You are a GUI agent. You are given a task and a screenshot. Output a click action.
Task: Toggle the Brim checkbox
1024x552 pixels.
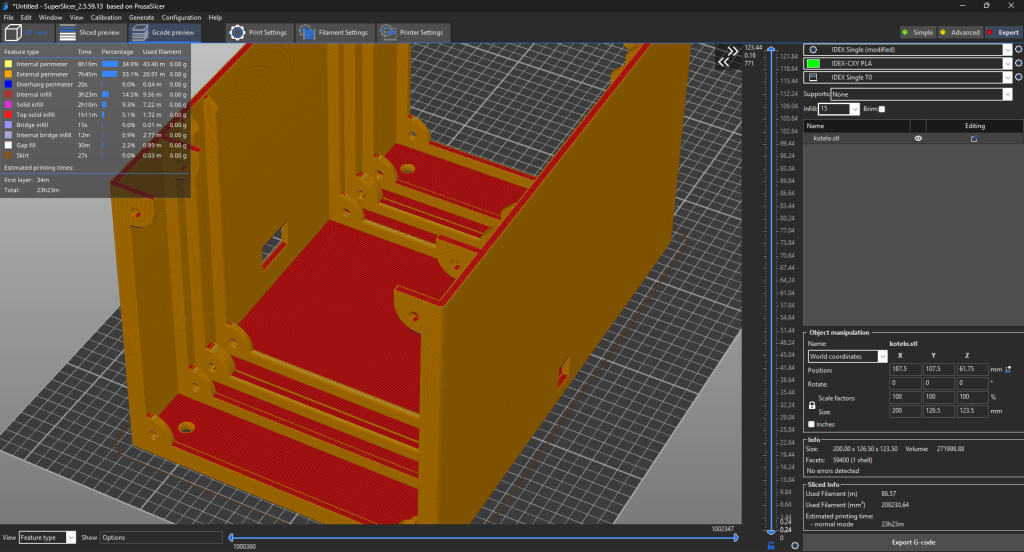point(882,109)
